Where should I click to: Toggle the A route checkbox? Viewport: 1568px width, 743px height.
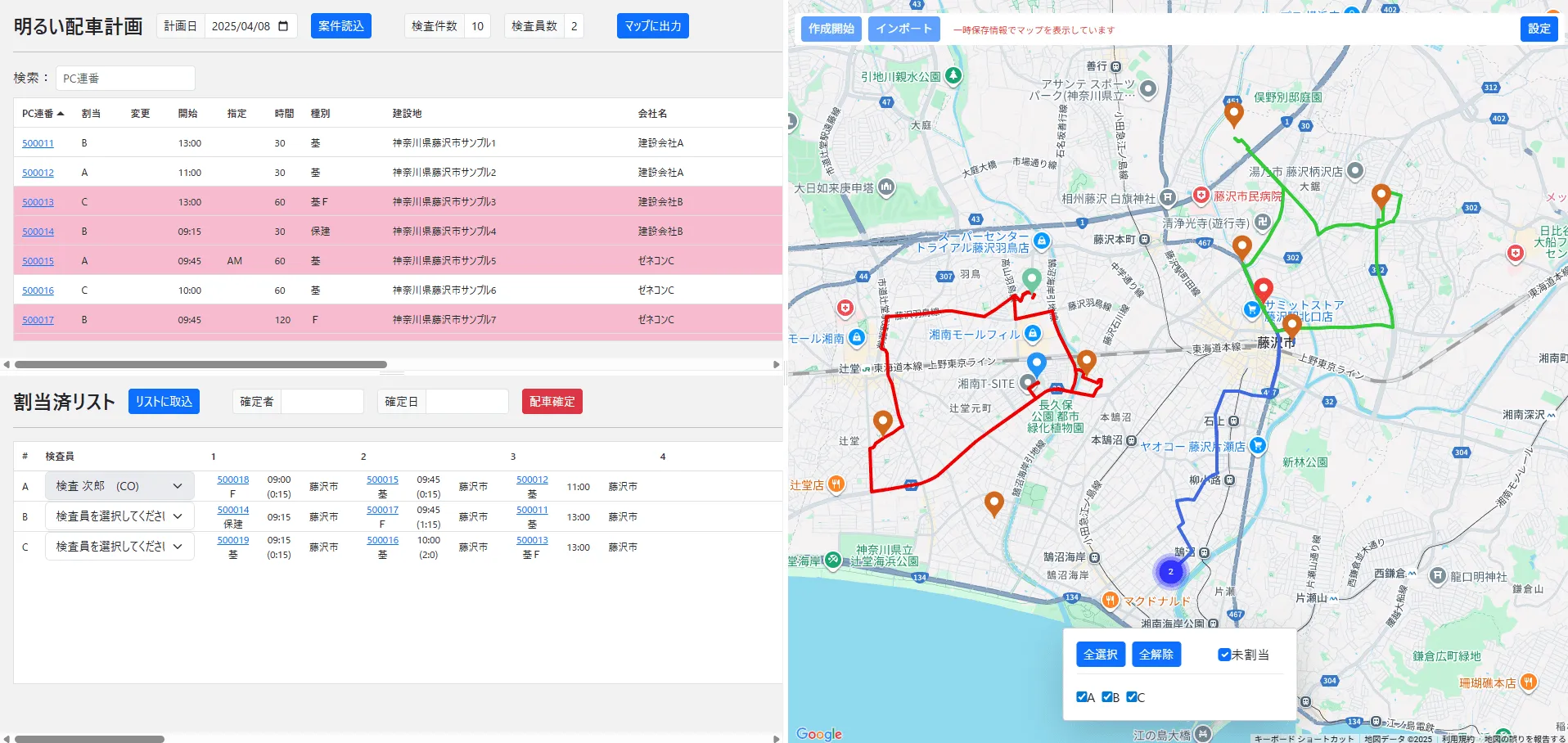[x=1082, y=697]
